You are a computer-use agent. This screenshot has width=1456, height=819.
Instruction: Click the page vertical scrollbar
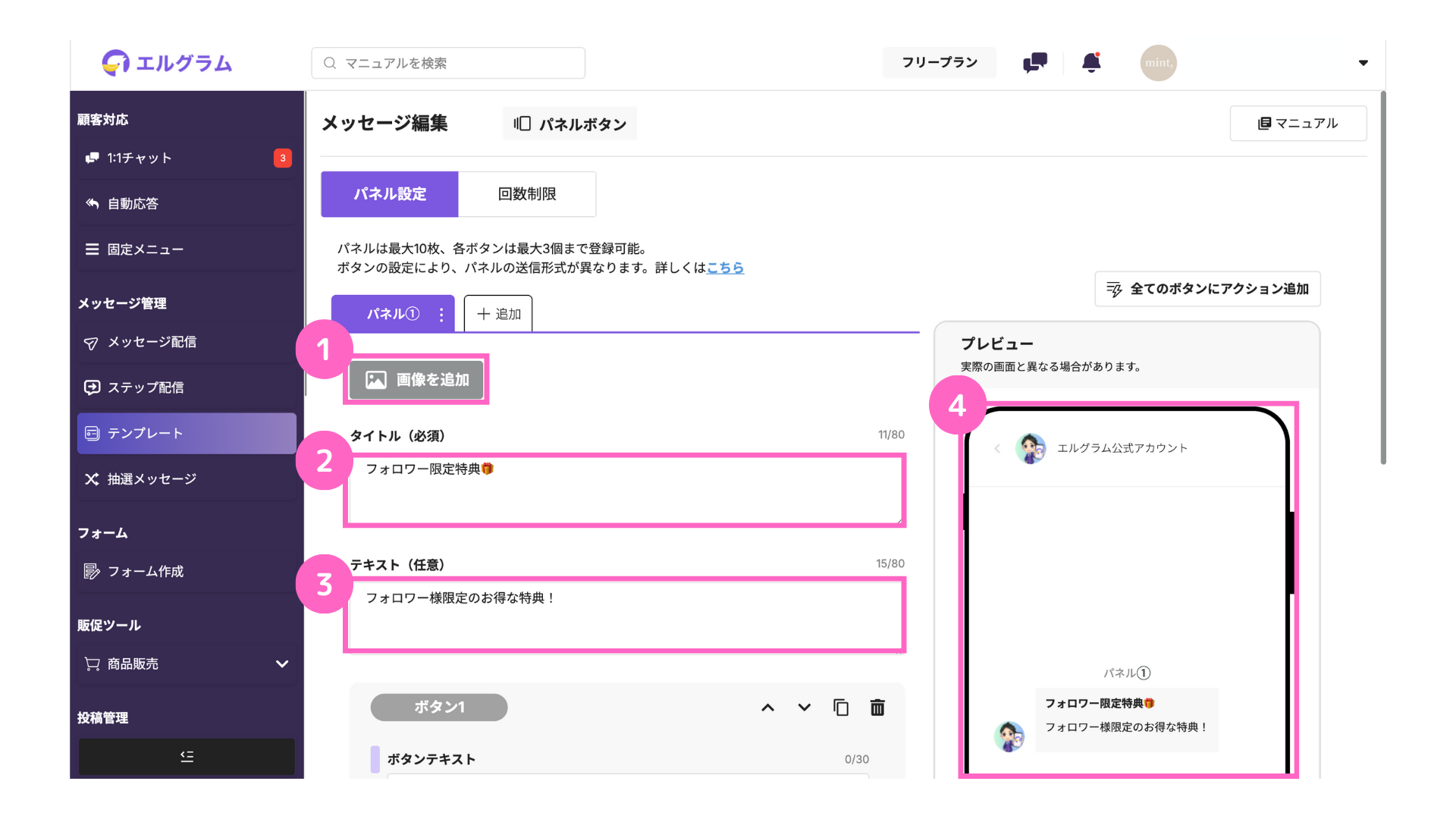click(x=1383, y=278)
